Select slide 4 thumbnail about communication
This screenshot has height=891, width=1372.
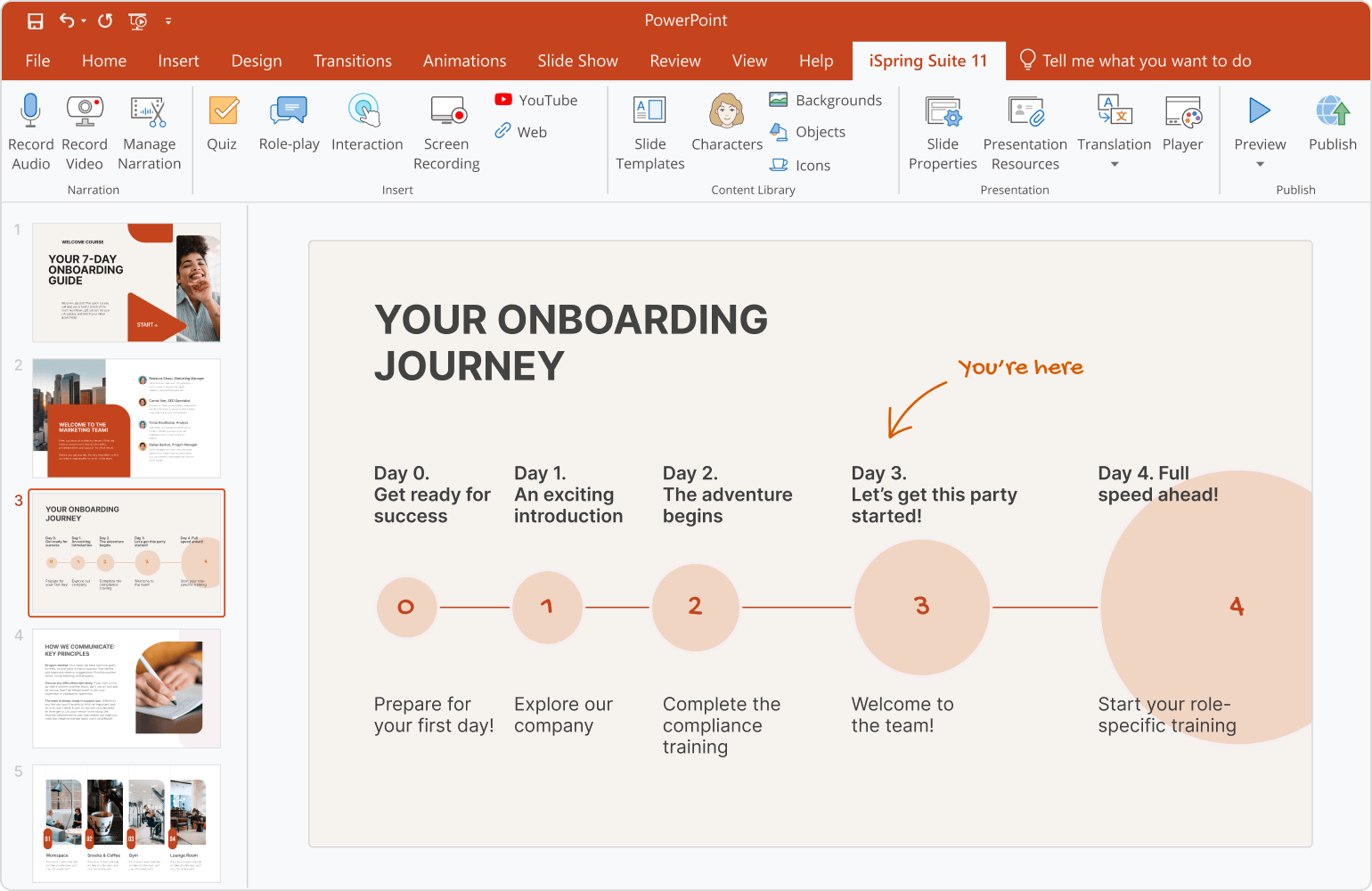click(127, 689)
